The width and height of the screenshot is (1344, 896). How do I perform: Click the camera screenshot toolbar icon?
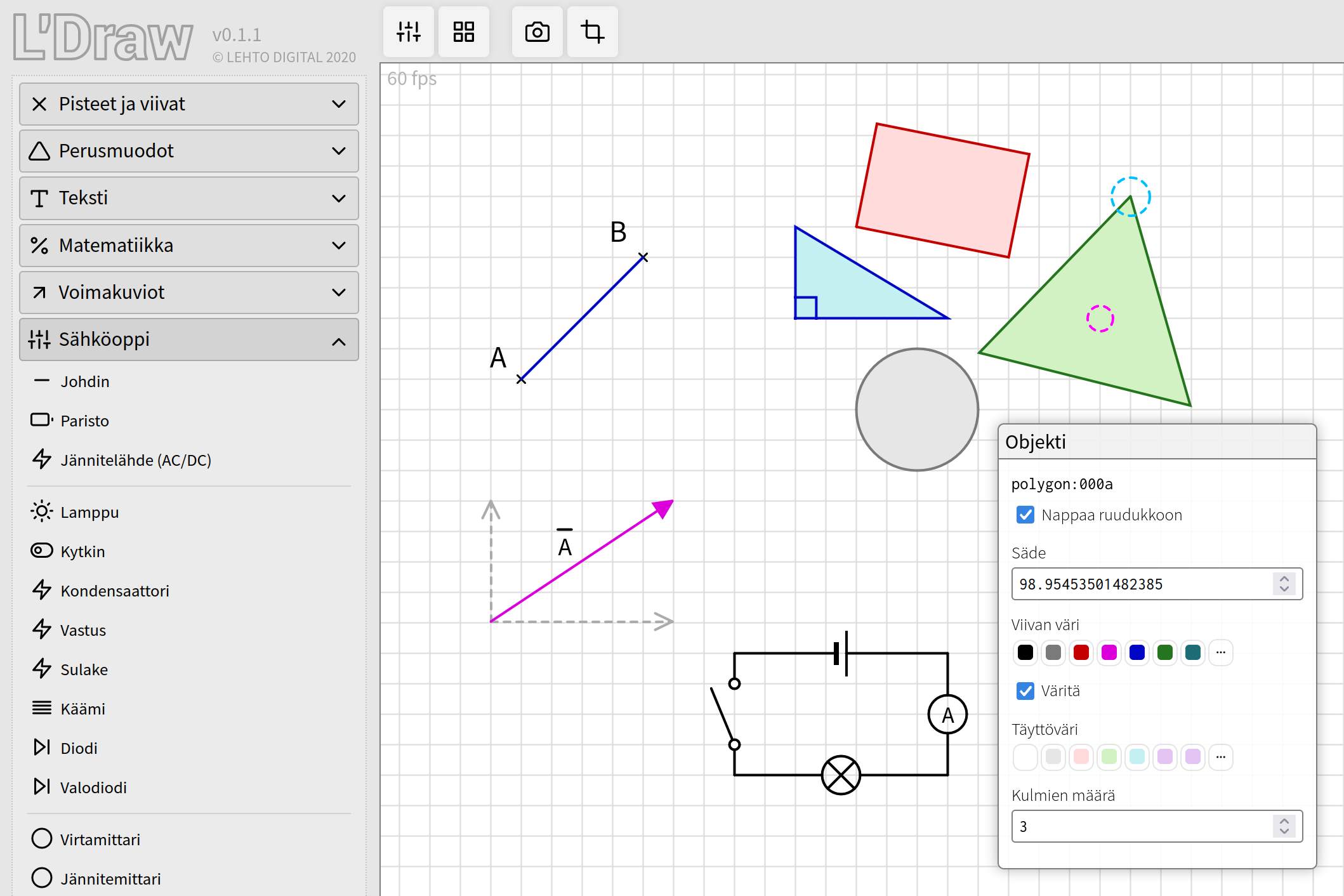click(x=537, y=32)
